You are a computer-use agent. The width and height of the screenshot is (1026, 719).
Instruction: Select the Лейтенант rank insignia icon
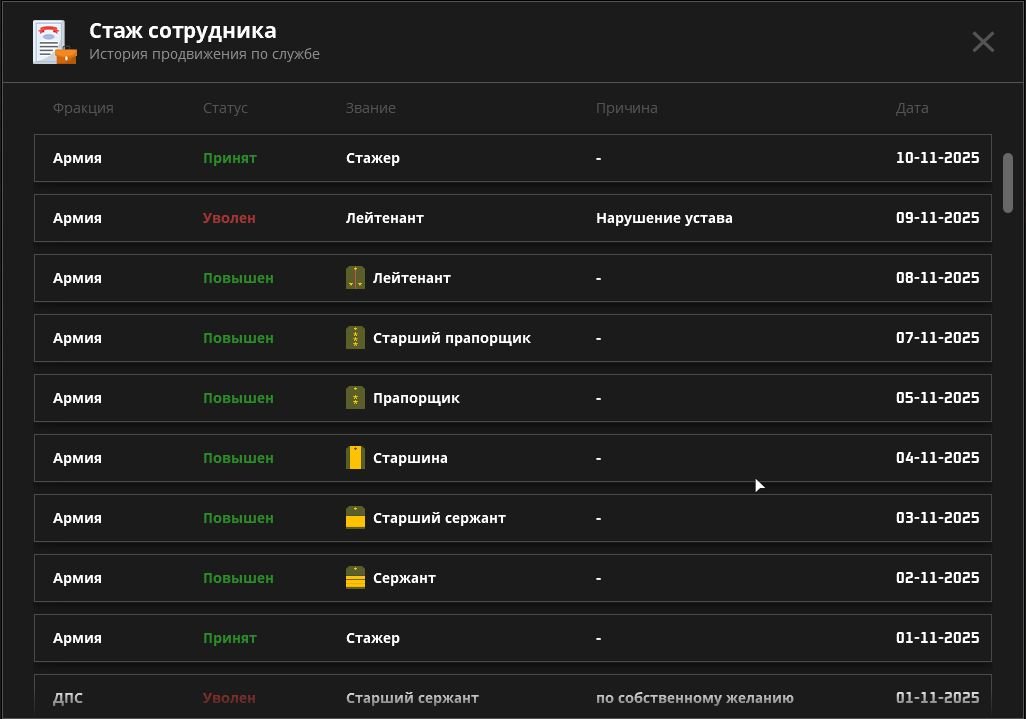(354, 277)
